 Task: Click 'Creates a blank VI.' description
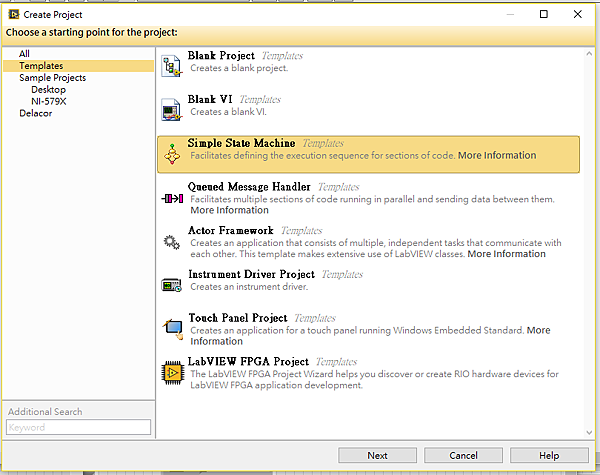tap(228, 112)
